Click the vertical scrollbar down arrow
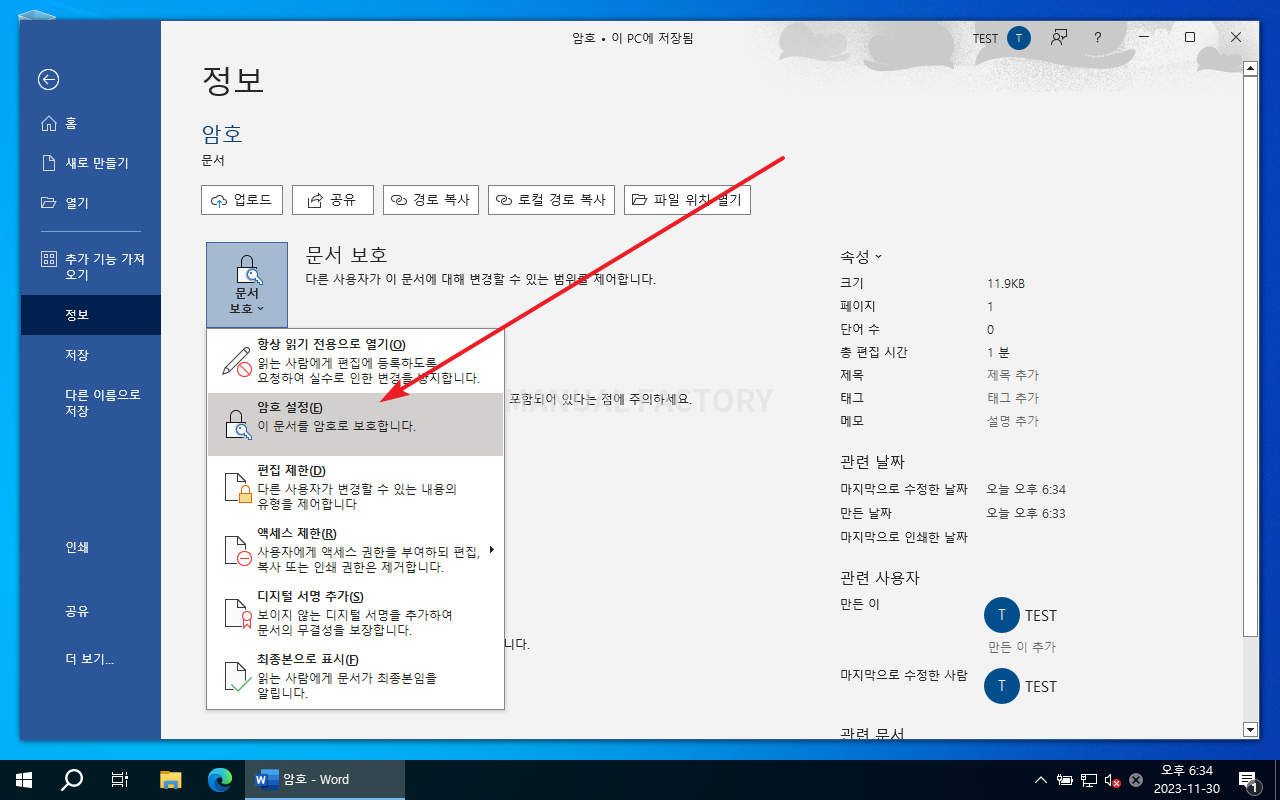Screen dimensions: 1280x800 point(1249,729)
